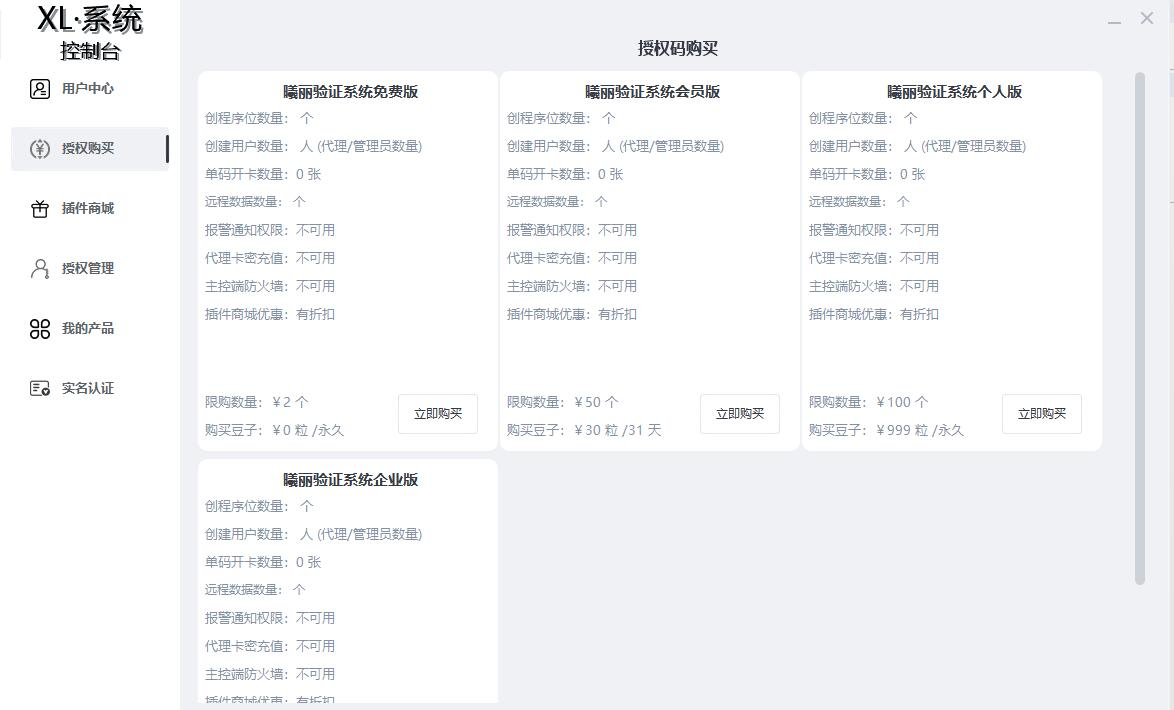Click the window minimize icon

(1116, 20)
